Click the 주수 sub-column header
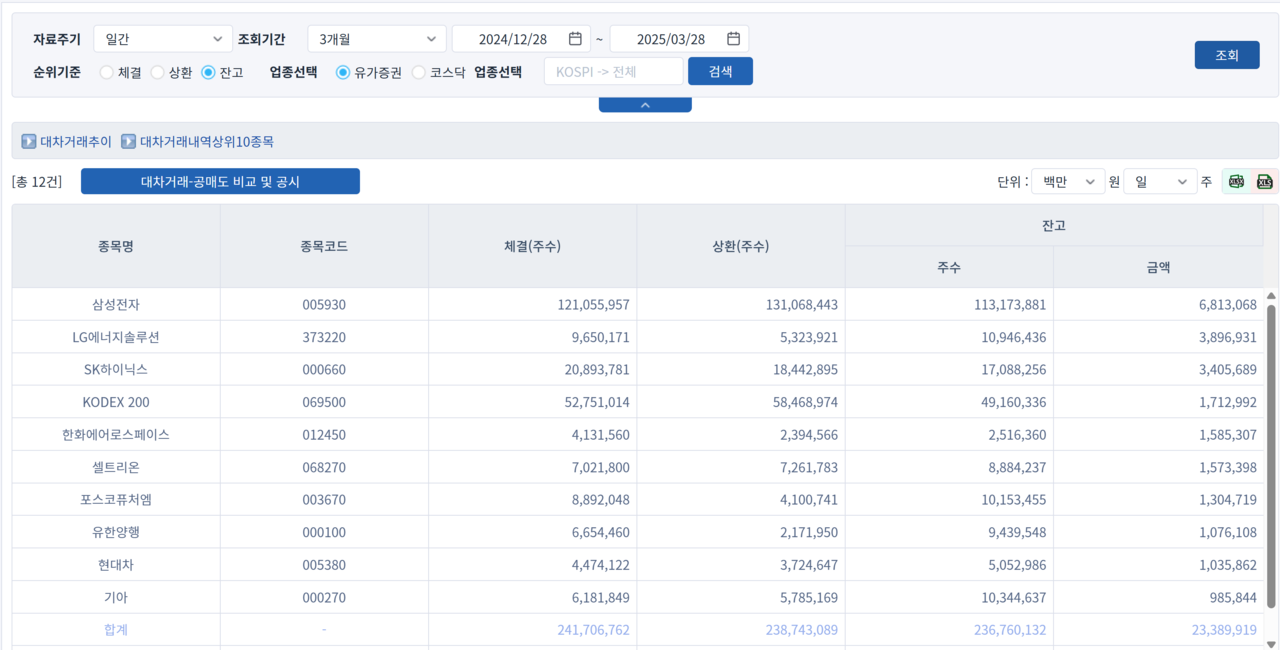 (949, 267)
